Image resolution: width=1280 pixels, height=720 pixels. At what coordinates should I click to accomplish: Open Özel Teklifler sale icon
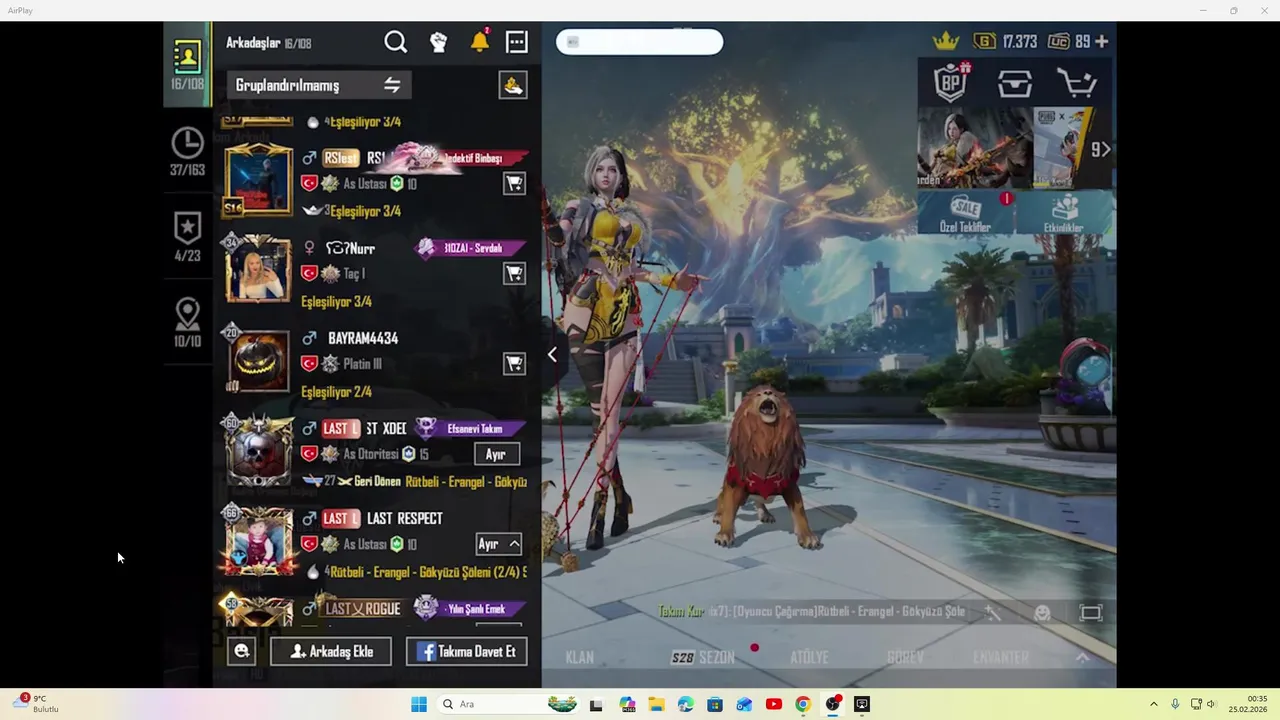(x=965, y=213)
